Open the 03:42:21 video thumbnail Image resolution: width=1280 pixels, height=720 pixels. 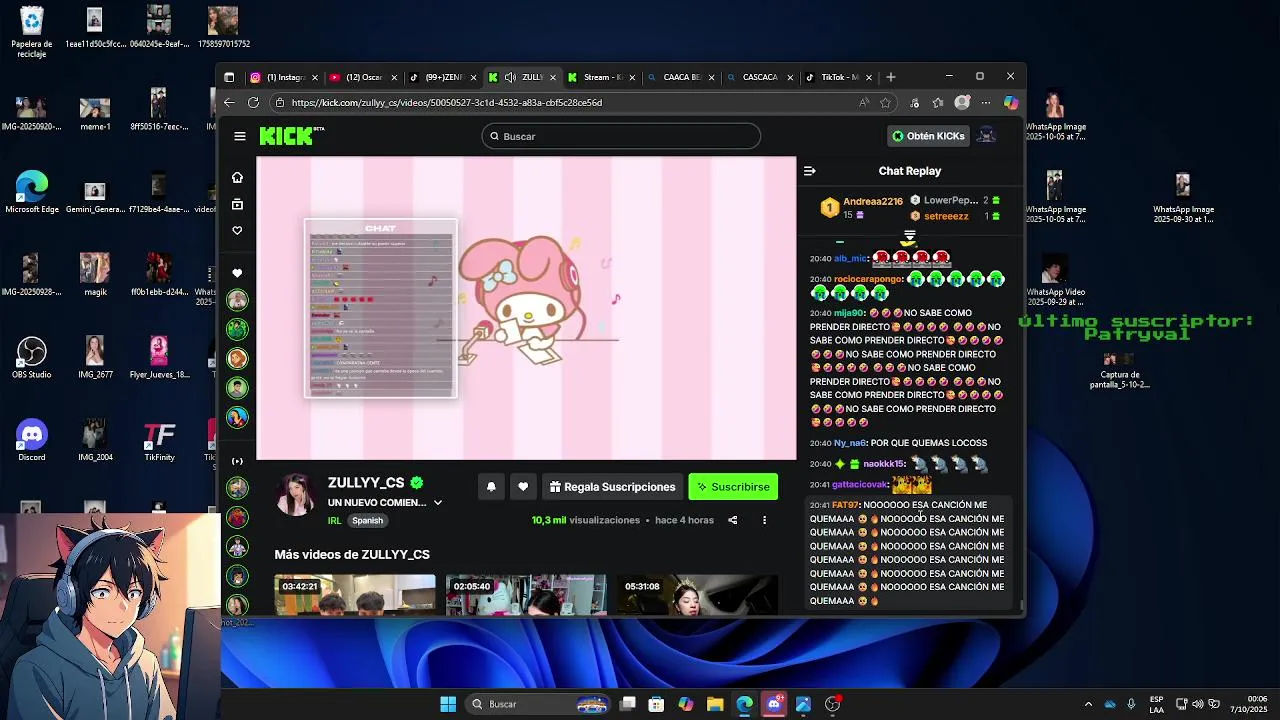tap(355, 594)
